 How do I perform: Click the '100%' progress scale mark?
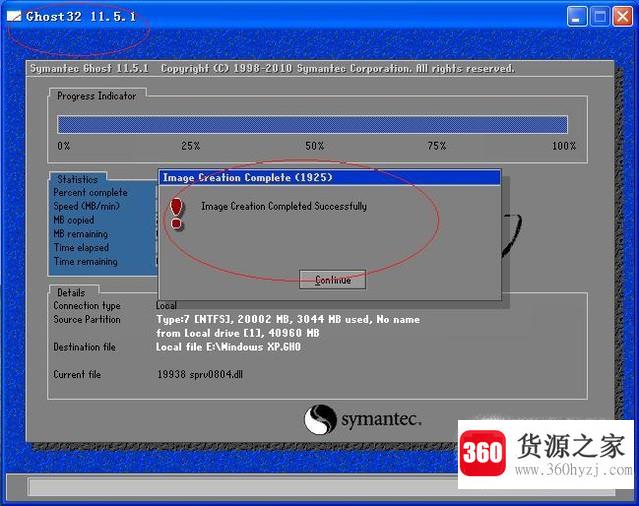click(564, 146)
